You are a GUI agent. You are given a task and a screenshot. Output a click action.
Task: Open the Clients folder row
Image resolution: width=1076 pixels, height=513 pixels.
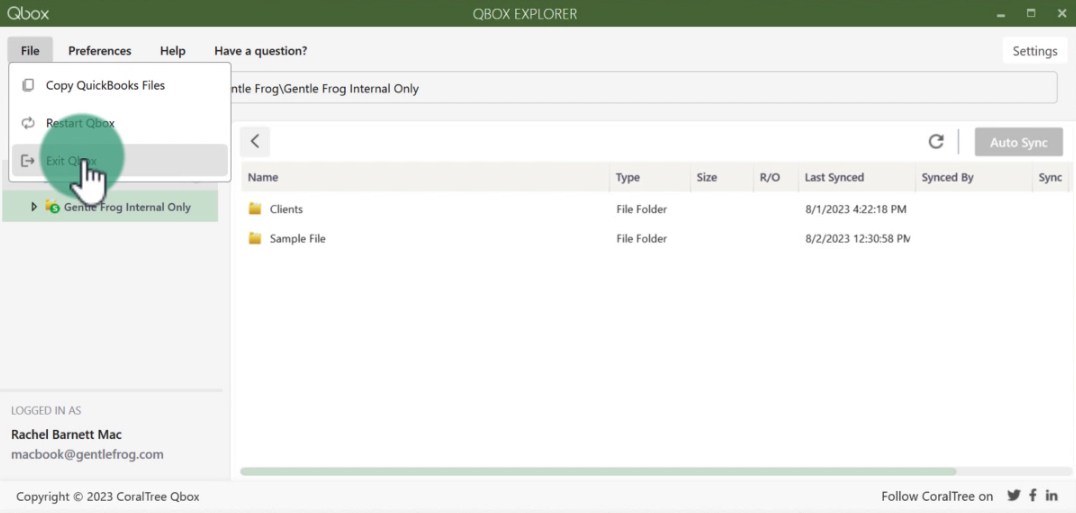tap(655, 209)
